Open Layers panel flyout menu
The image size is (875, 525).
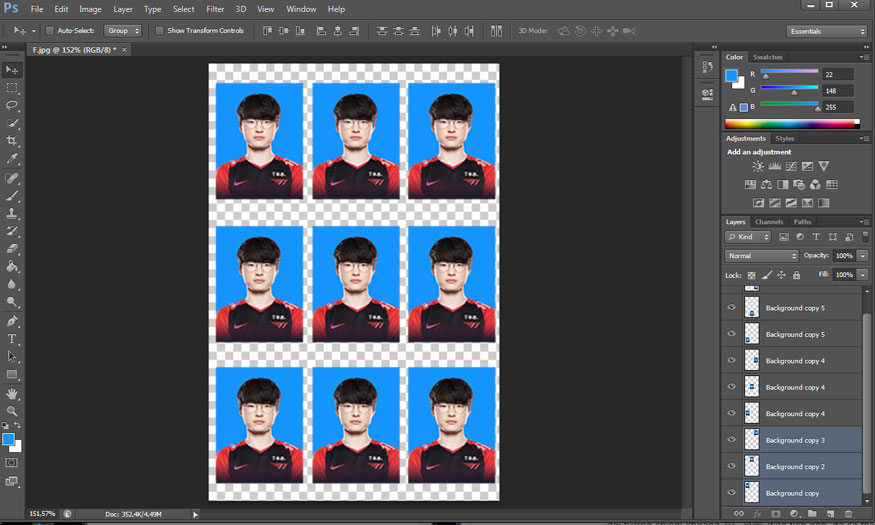[863, 221]
